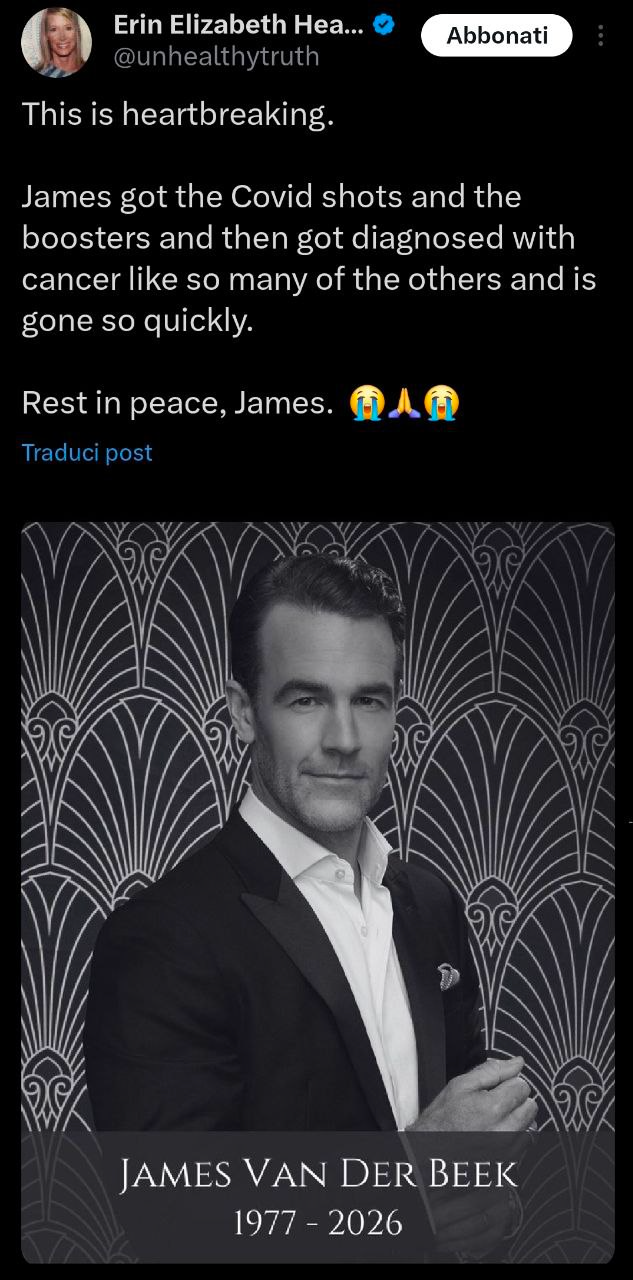Click the "1977 - 2026" years text
This screenshot has width=633, height=1280.
(x=318, y=1221)
